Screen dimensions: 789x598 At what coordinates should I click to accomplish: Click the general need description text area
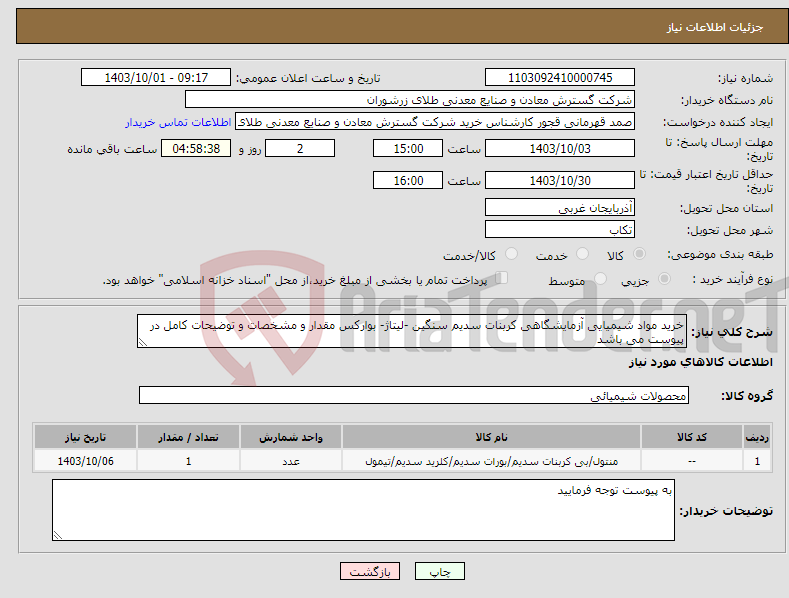click(412, 331)
